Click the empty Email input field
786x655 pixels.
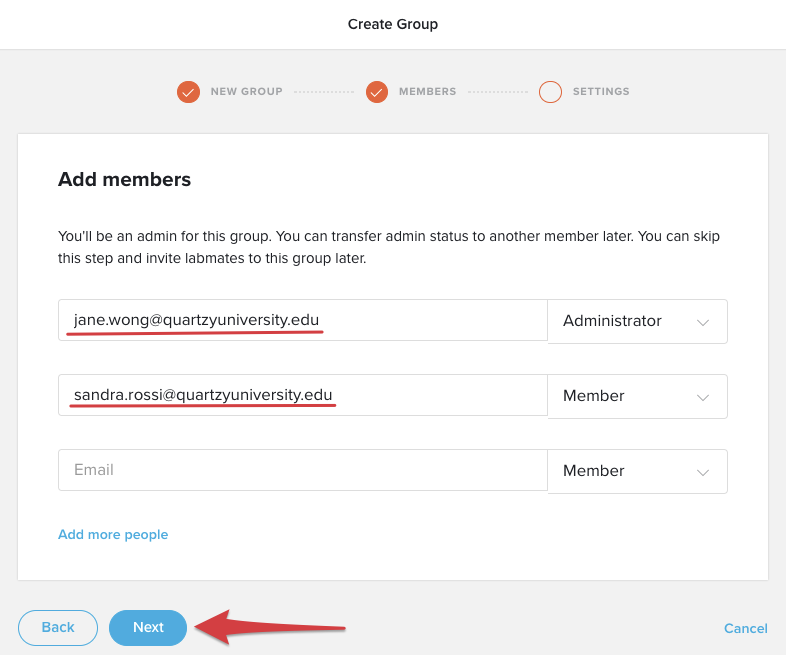click(x=303, y=470)
